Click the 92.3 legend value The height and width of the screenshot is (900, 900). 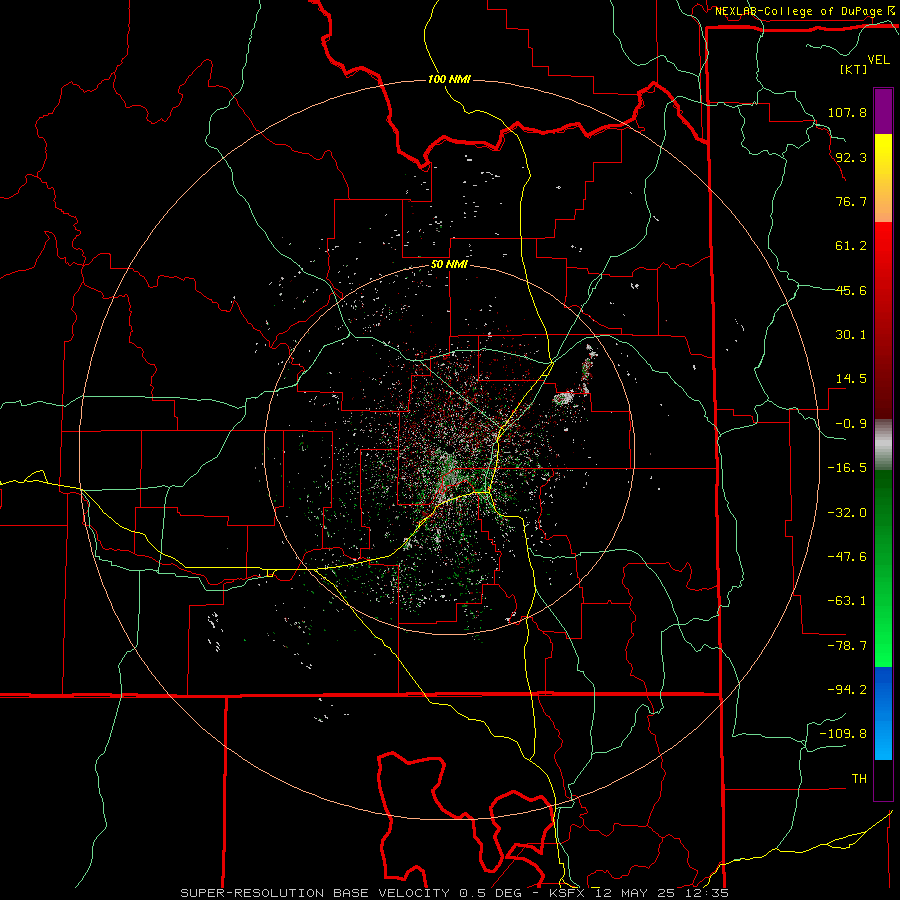tap(851, 157)
